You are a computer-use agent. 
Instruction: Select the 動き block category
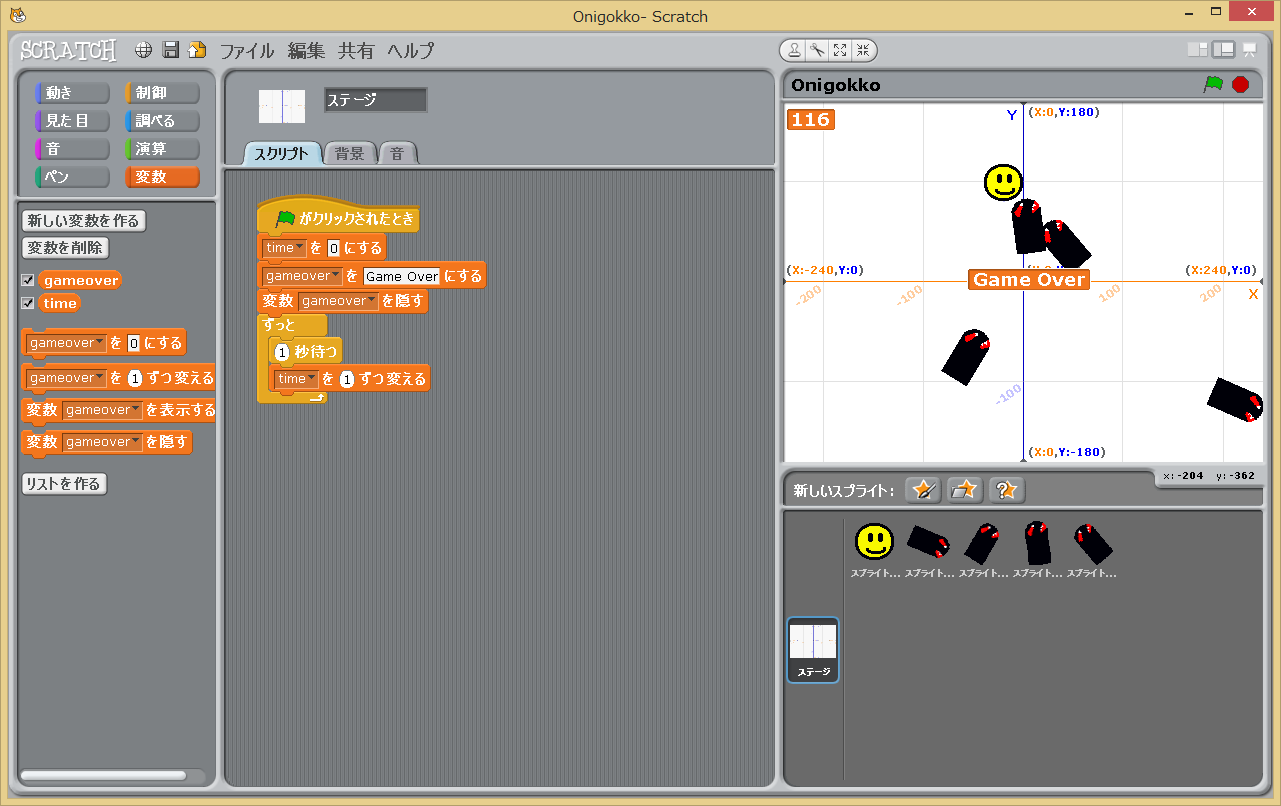pos(72,93)
